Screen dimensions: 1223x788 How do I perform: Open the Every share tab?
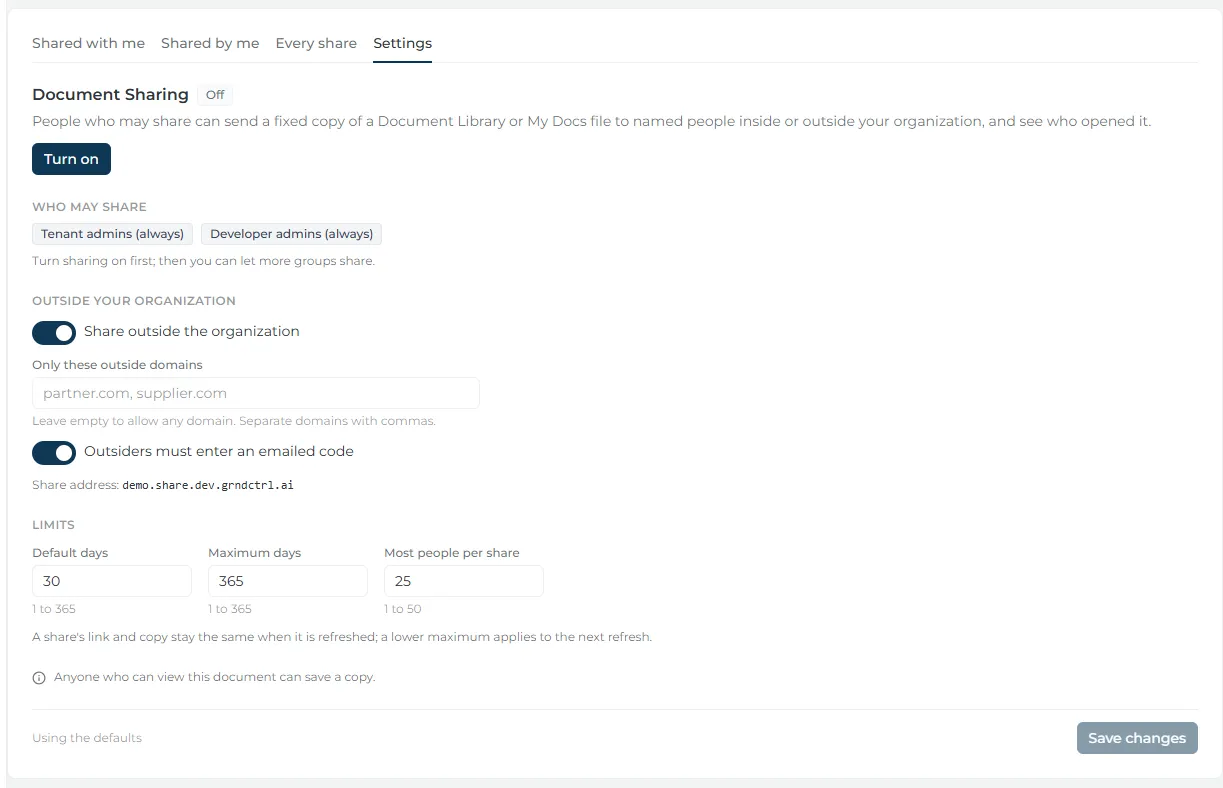(x=316, y=43)
